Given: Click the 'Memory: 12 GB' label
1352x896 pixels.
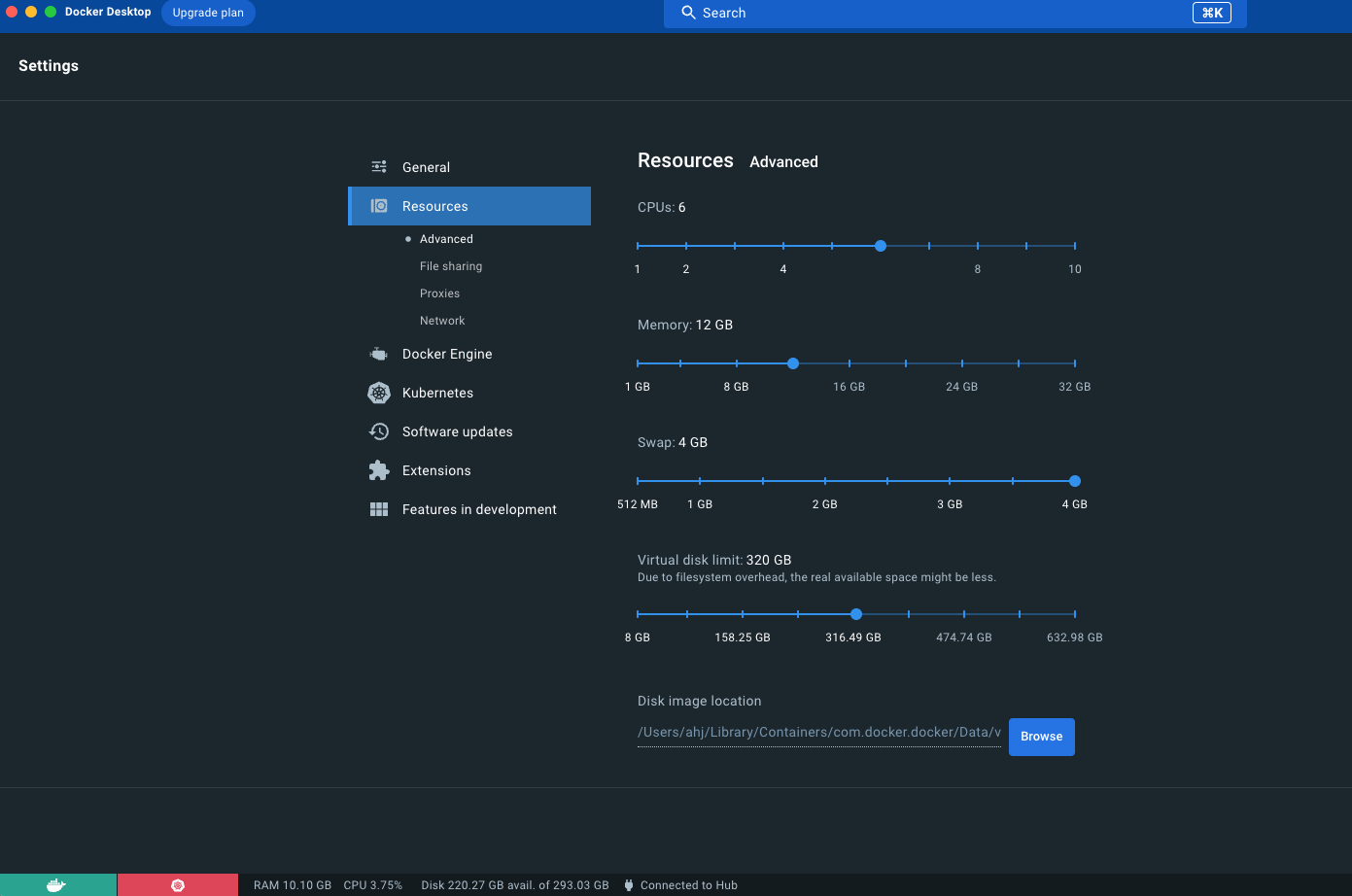Looking at the screenshot, I should 685,325.
